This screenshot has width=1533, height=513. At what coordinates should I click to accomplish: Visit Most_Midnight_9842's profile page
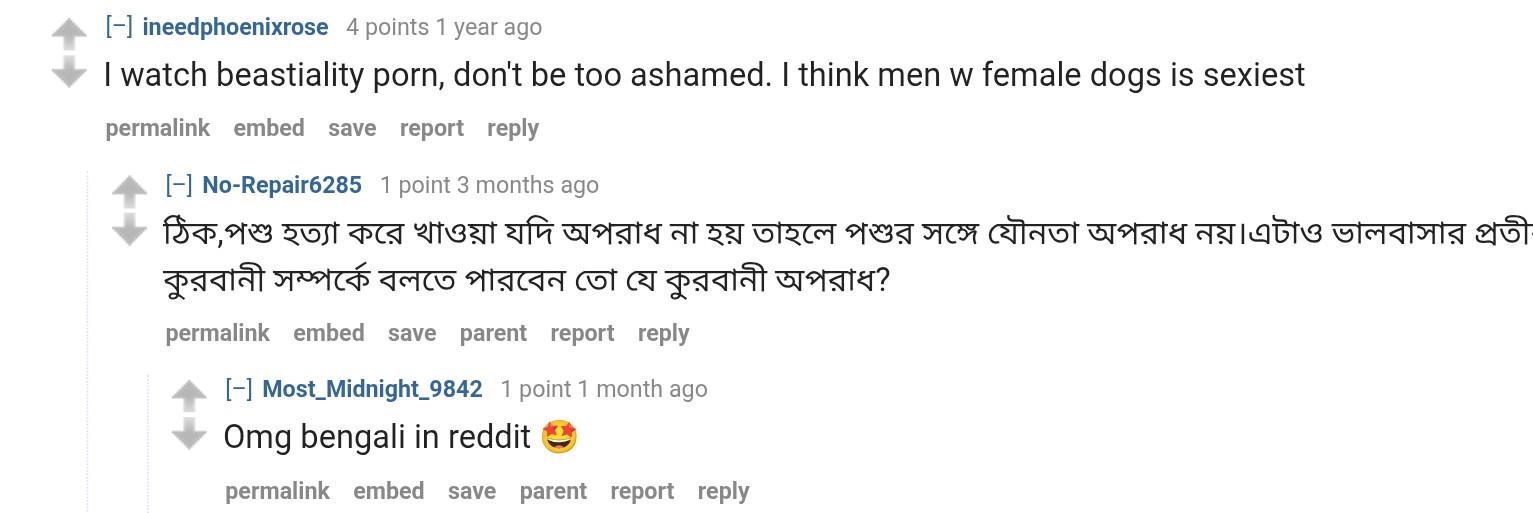pos(372,389)
